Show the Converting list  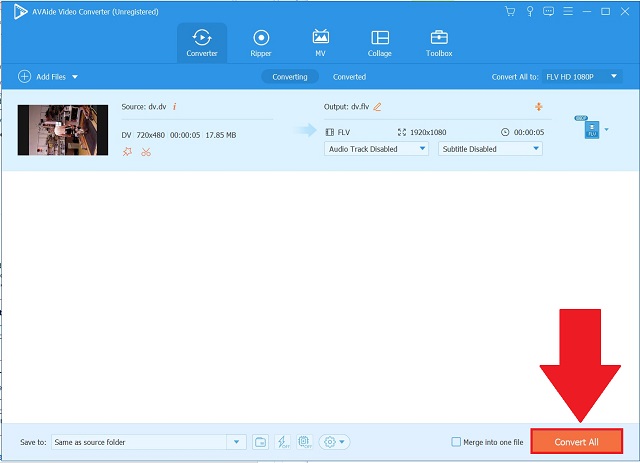point(290,77)
